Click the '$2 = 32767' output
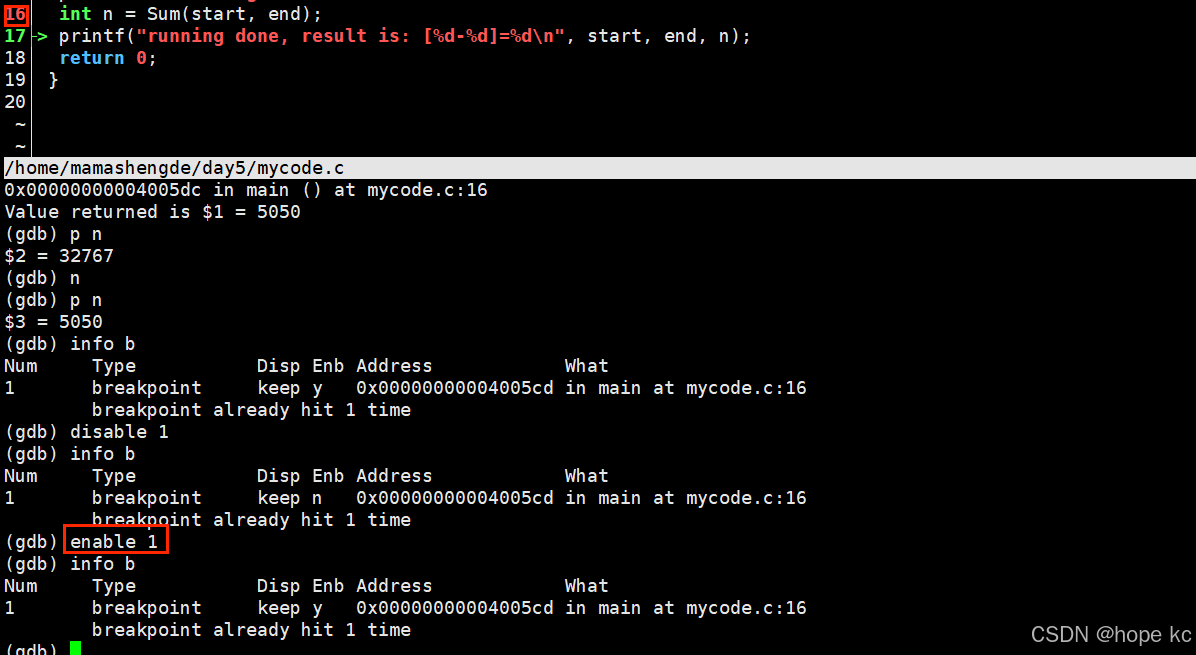The width and height of the screenshot is (1196, 655). (x=59, y=256)
